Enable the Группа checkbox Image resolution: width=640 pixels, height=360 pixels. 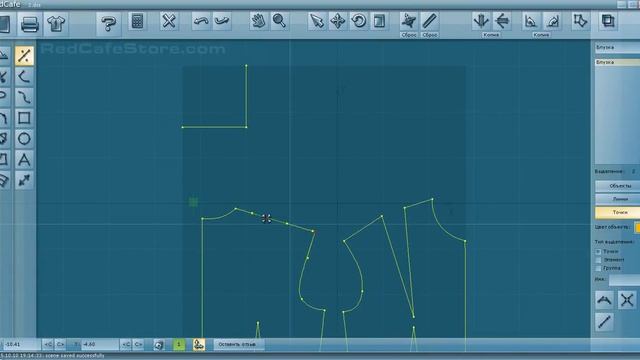tap(598, 268)
